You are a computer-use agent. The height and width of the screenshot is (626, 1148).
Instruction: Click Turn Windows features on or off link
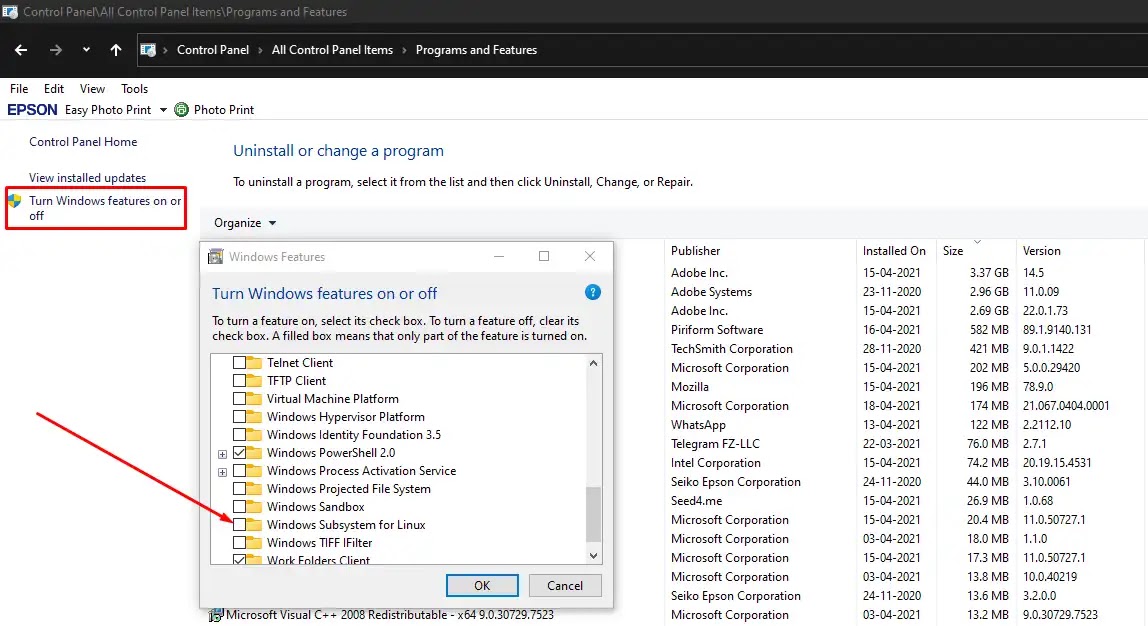(x=105, y=208)
